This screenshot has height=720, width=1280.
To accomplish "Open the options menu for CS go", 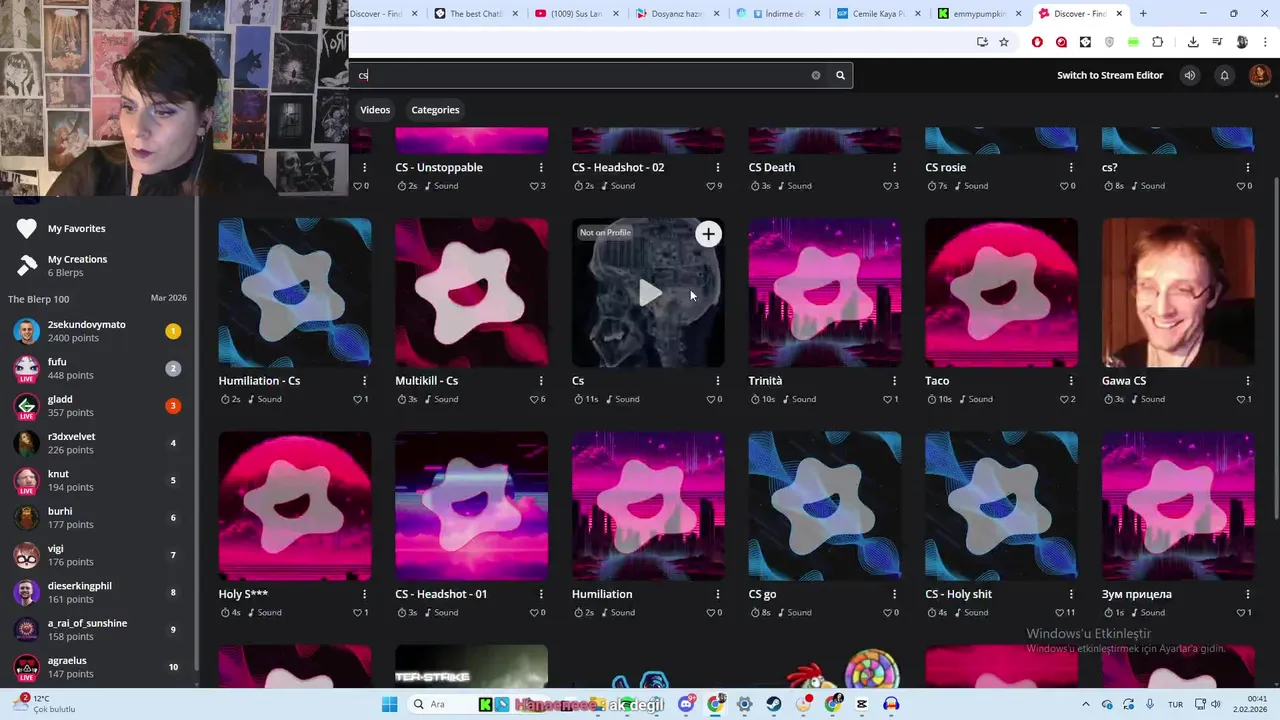I will (894, 594).
